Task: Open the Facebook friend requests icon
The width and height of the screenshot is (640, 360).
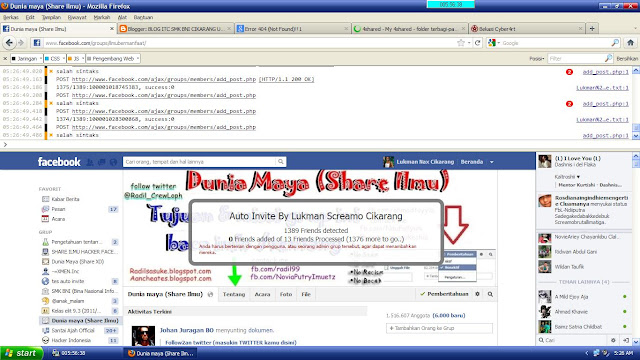Action: [x=90, y=162]
